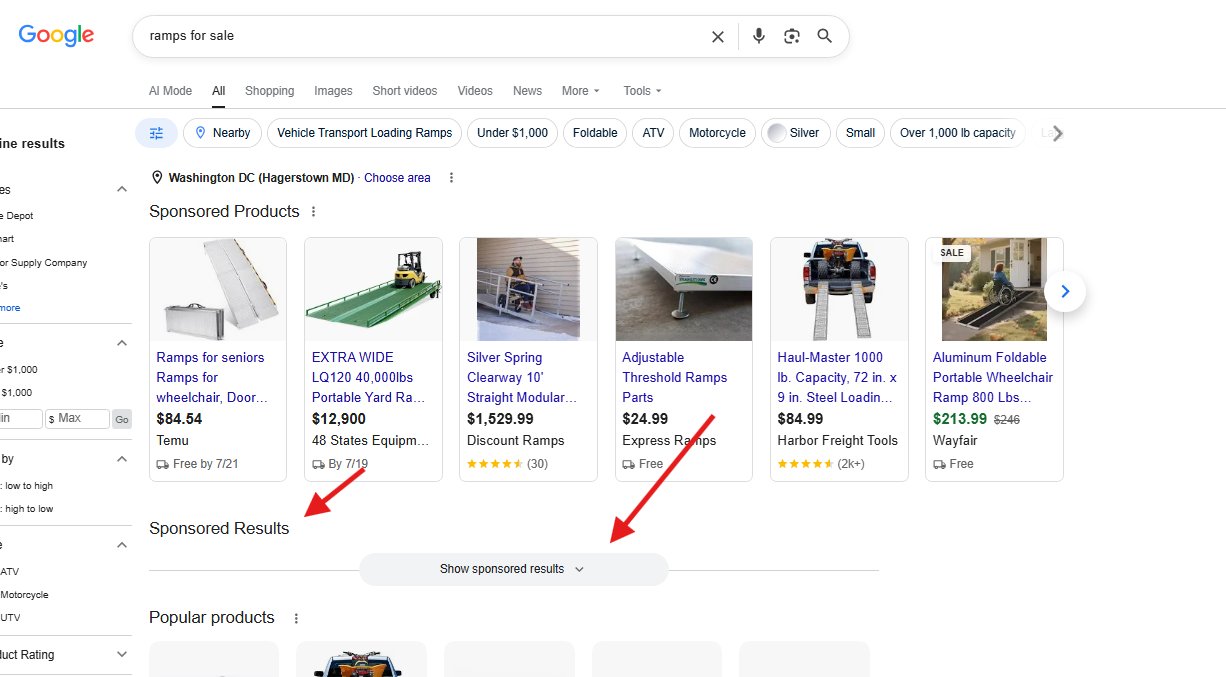The width and height of the screenshot is (1226, 677).
Task: Select Motorcycle in the sidebar filter
Action: 24,595
